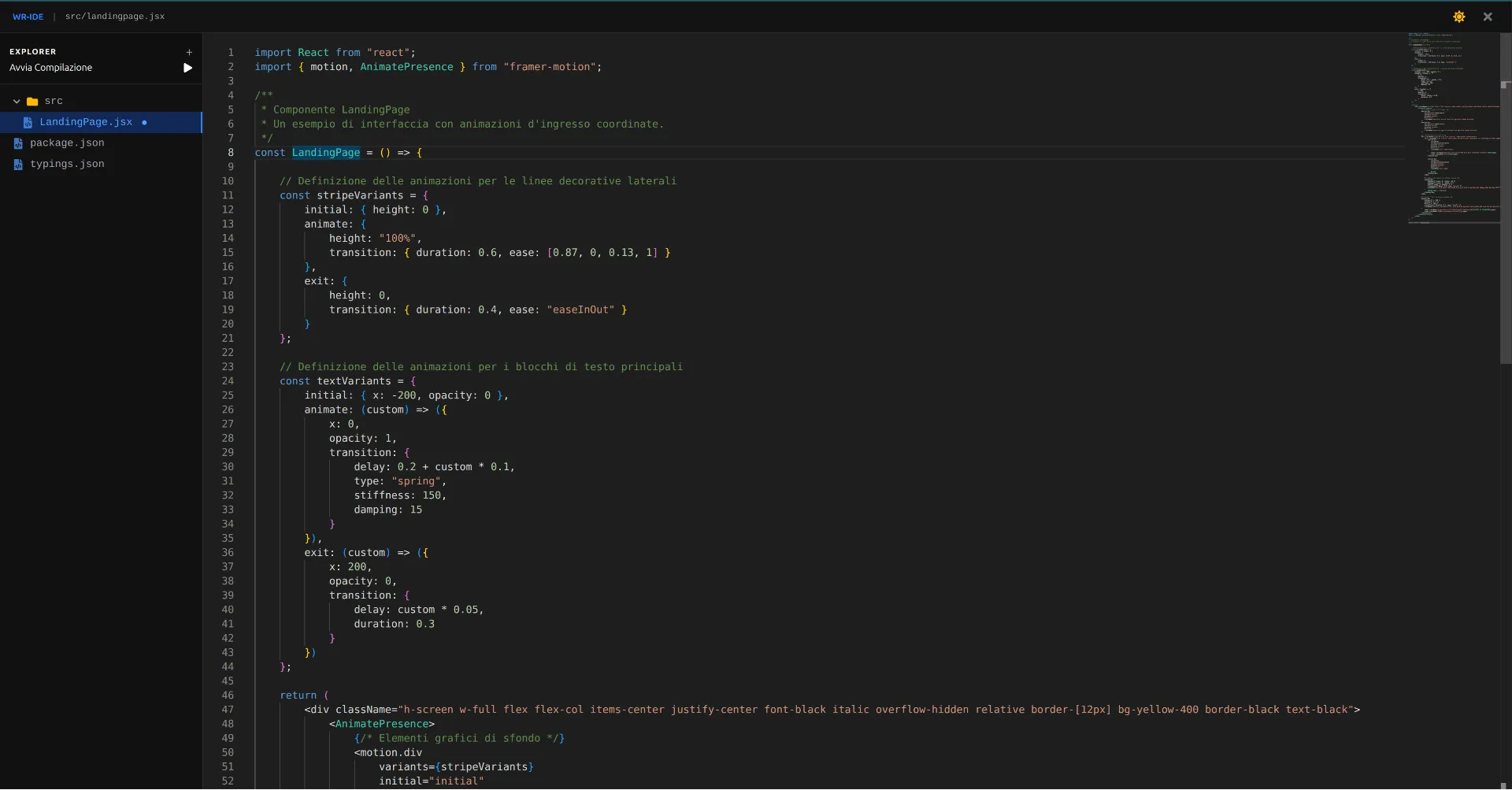Click the src/landingpage.jsx breadcrumb path
This screenshot has width=1512, height=790.
[115, 17]
